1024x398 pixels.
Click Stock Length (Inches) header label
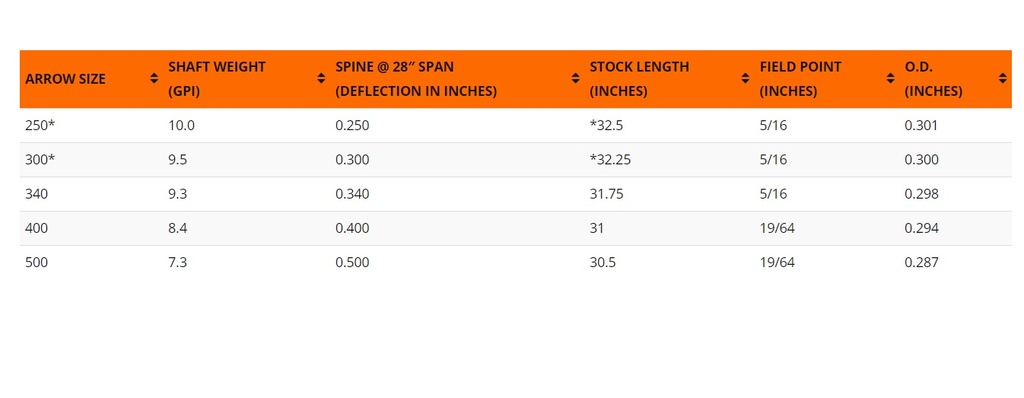click(639, 79)
